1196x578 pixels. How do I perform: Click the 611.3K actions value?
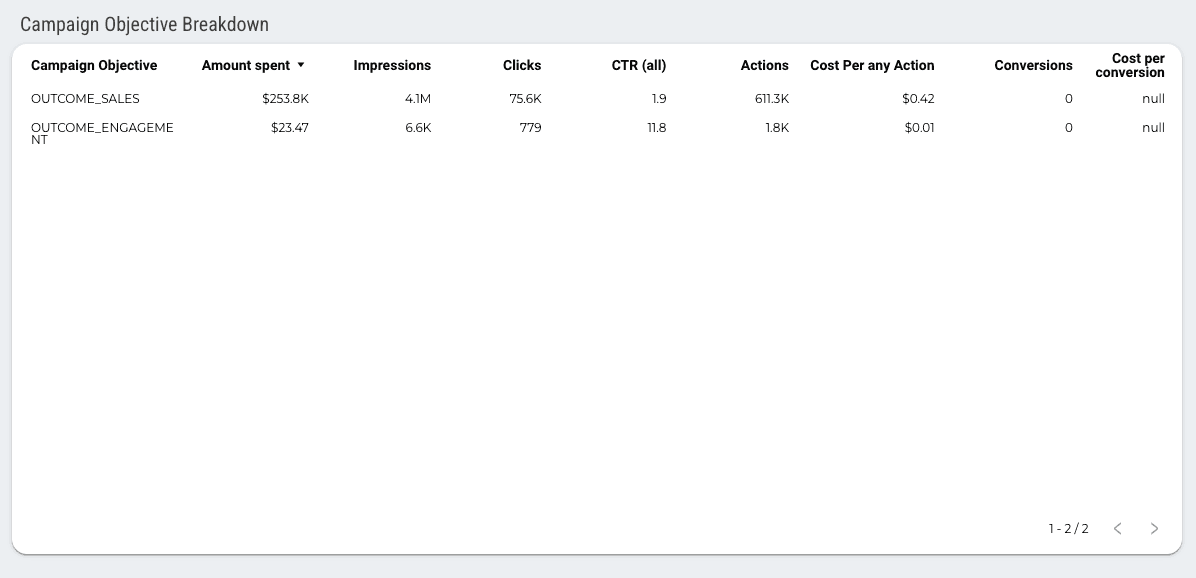[x=771, y=99]
